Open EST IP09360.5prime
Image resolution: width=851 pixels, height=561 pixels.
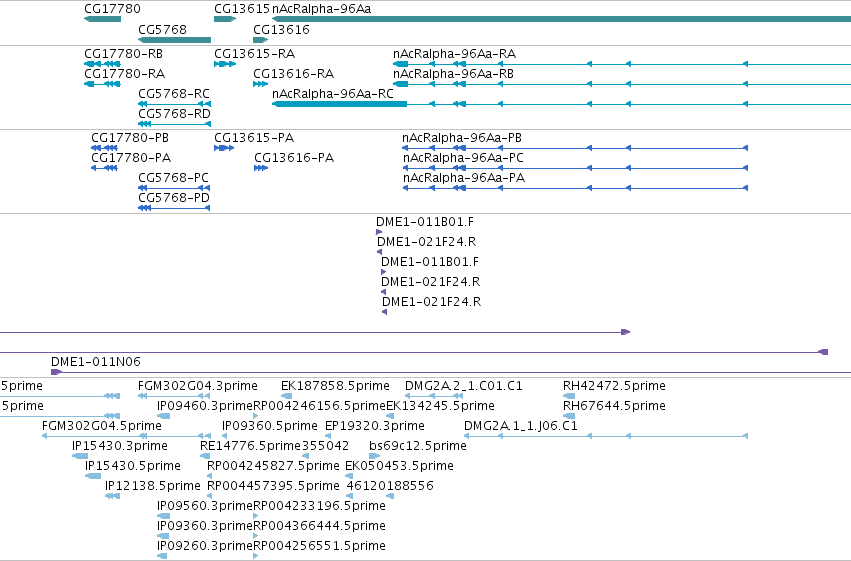click(x=270, y=426)
